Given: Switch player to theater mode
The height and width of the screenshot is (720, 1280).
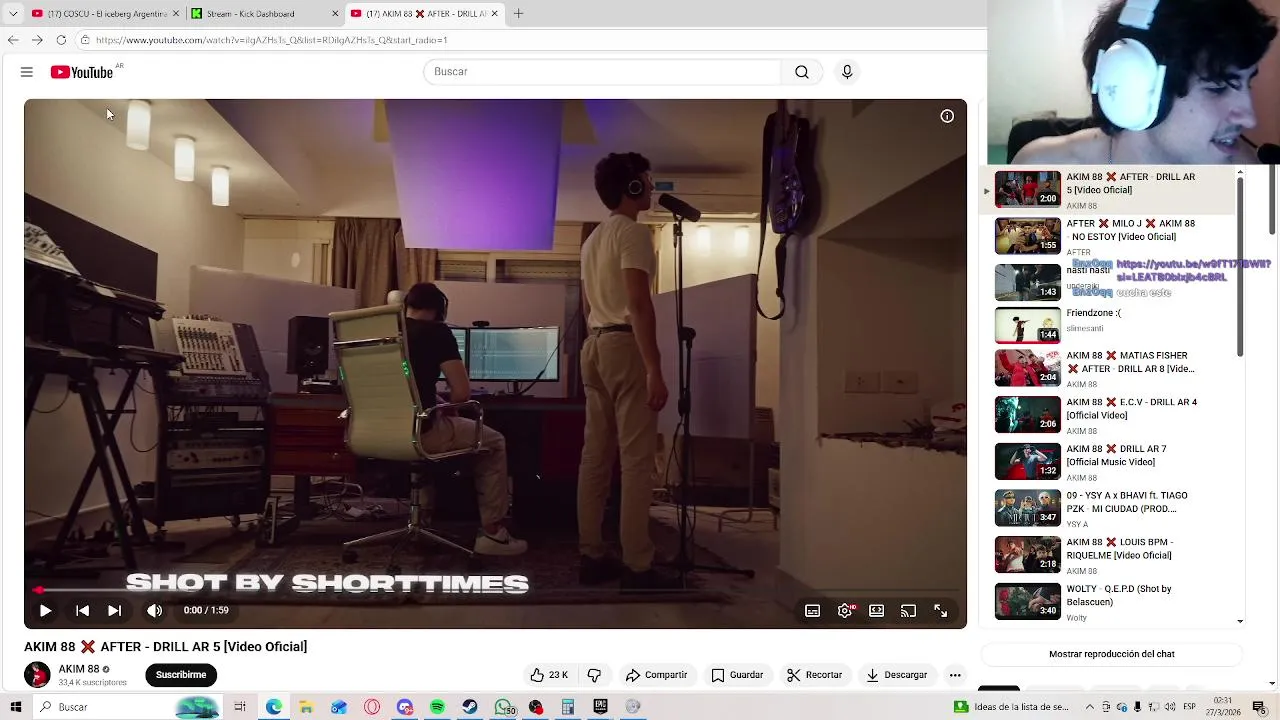Looking at the screenshot, I should [876, 610].
